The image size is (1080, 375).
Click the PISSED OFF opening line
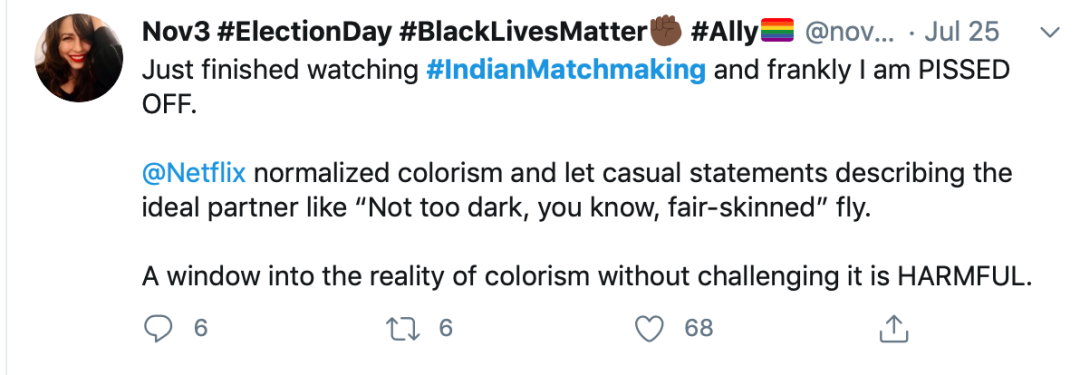coord(576,88)
